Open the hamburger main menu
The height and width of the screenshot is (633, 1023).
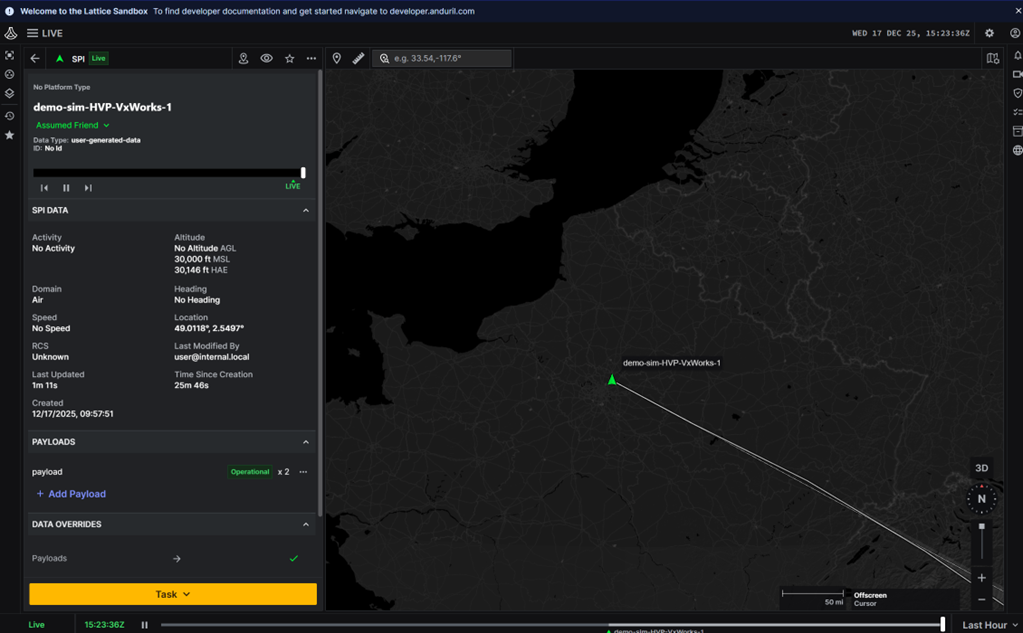tap(32, 33)
